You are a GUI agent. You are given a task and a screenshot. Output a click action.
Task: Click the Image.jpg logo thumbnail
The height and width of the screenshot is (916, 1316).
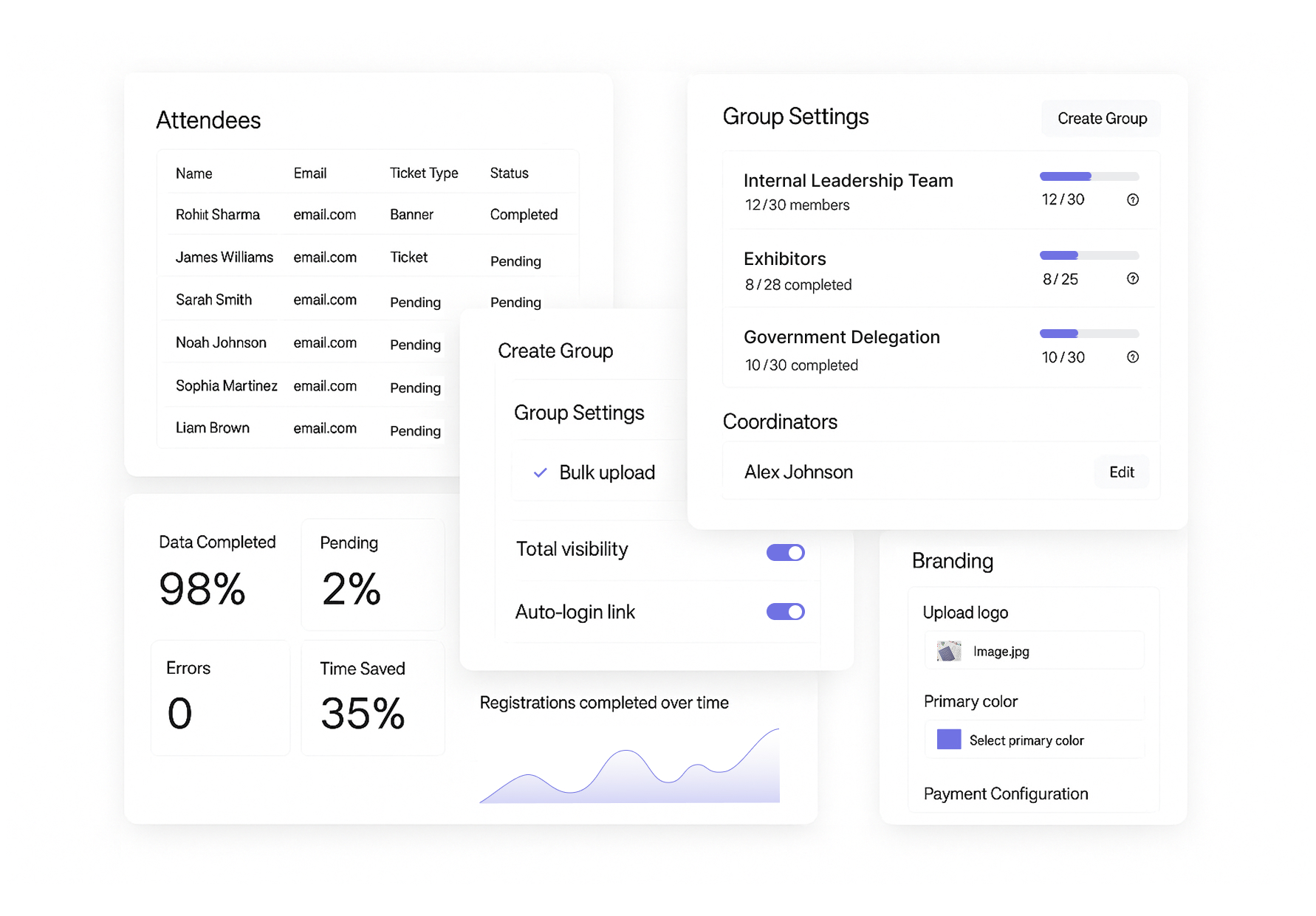pyautogui.click(x=949, y=651)
